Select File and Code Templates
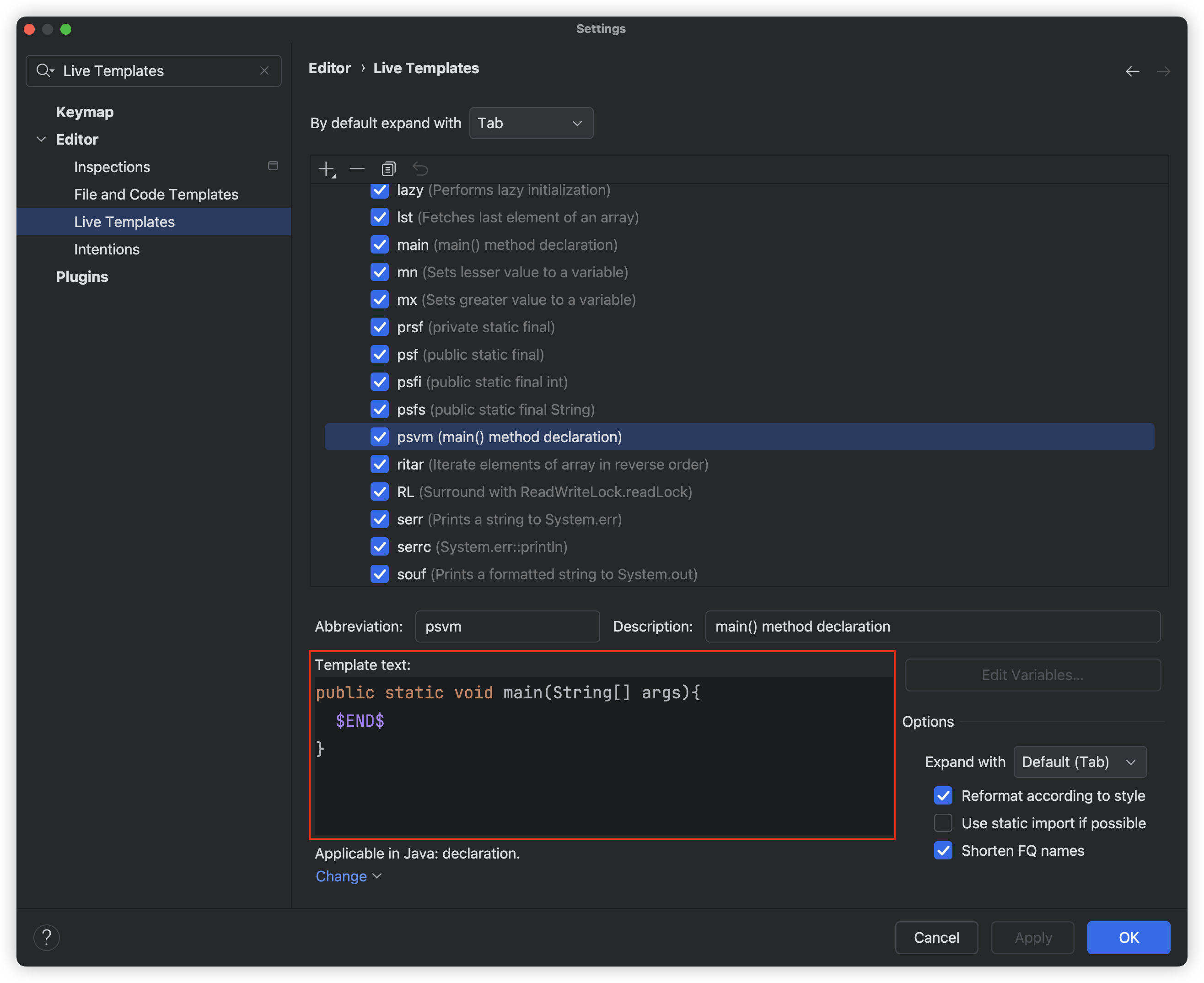This screenshot has height=983, width=1204. click(x=156, y=194)
